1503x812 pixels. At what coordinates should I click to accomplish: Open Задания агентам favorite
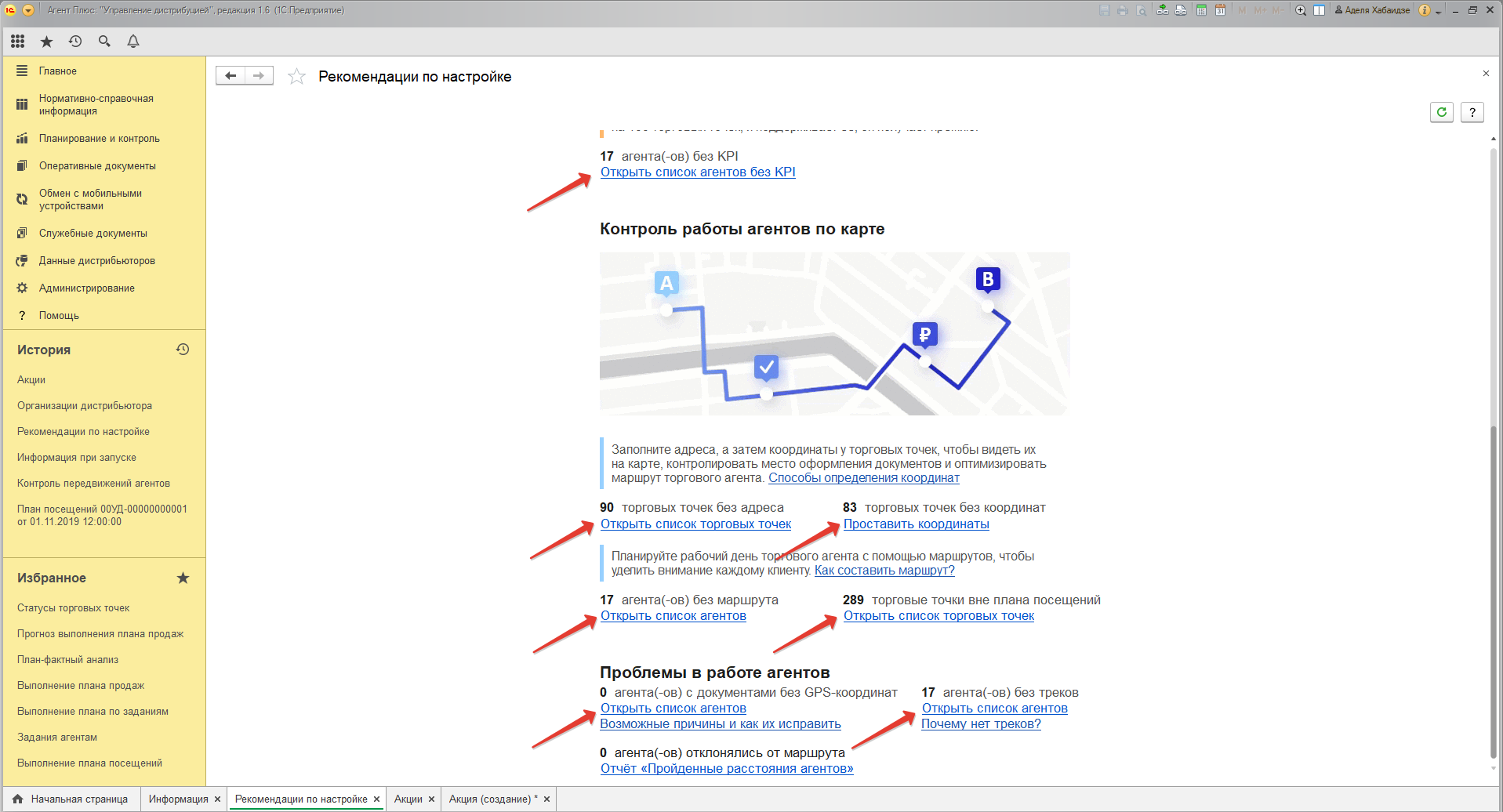click(57, 737)
